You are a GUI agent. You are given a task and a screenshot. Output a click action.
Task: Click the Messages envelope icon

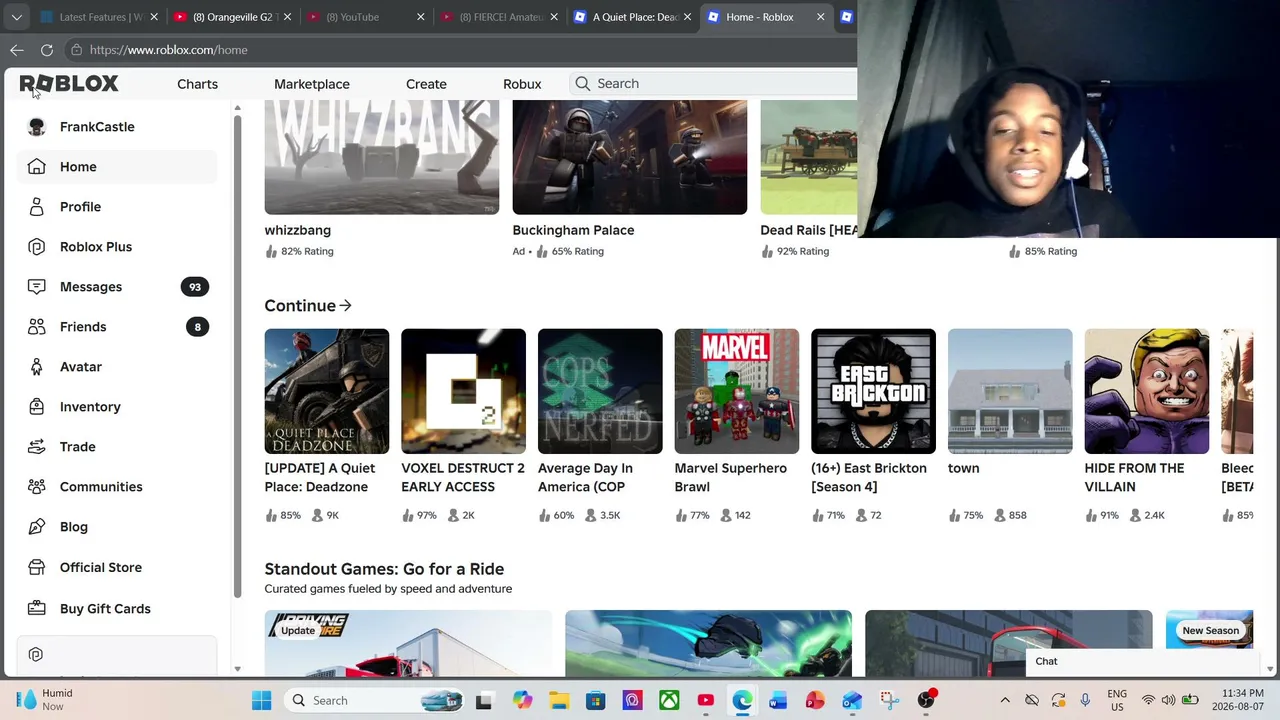point(37,287)
